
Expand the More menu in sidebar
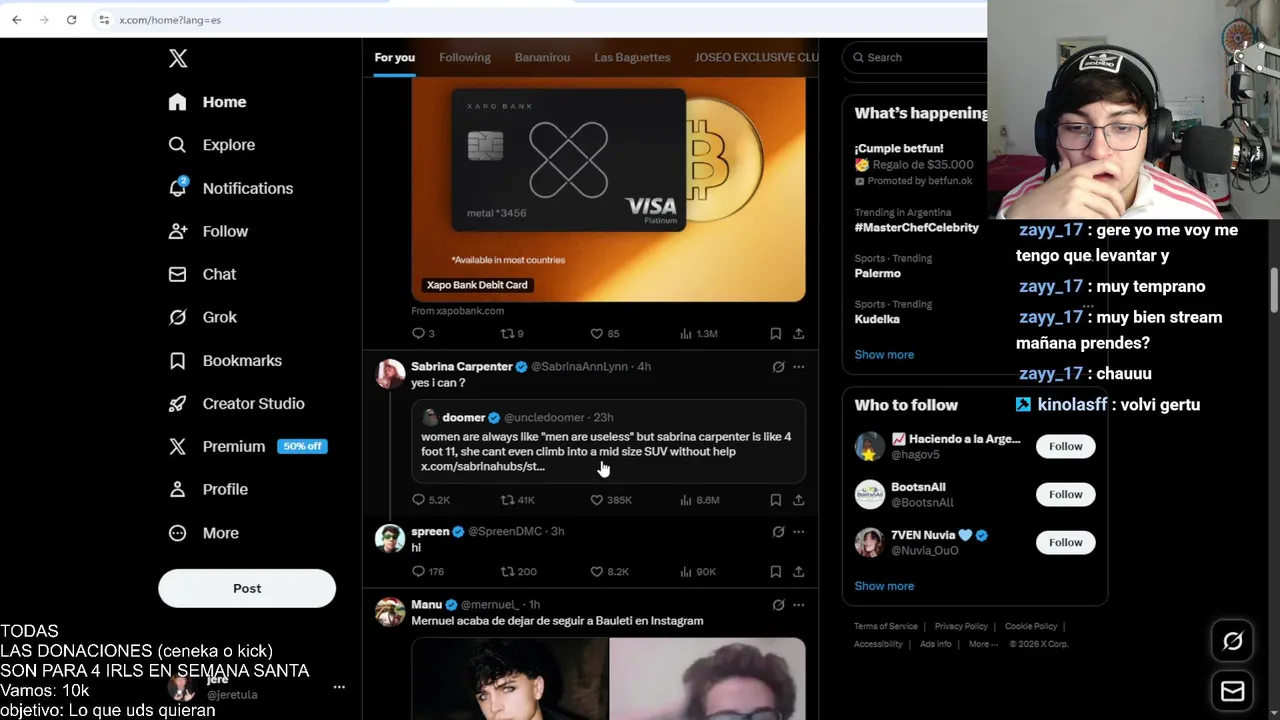pyautogui.click(x=204, y=533)
